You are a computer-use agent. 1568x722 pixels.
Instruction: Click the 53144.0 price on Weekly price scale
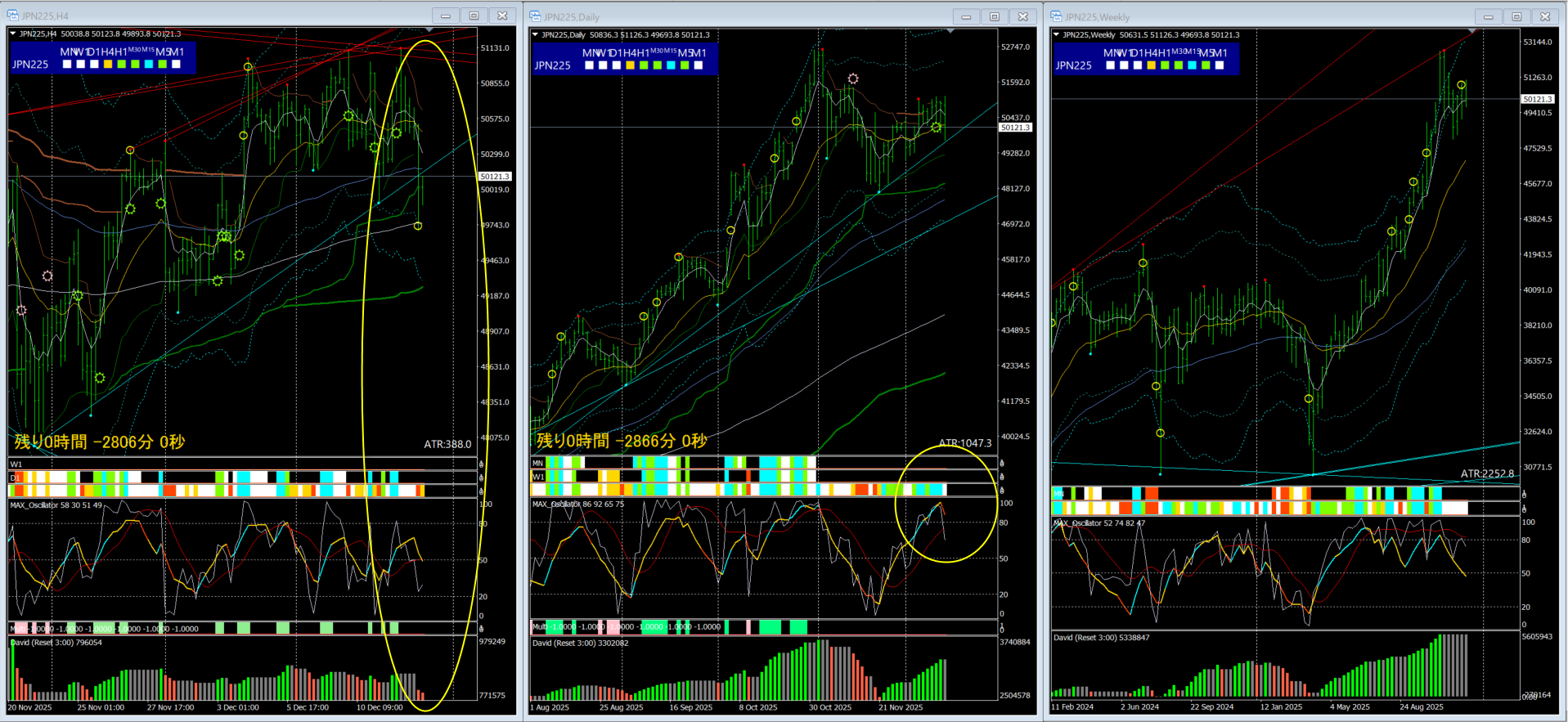tap(1538, 43)
